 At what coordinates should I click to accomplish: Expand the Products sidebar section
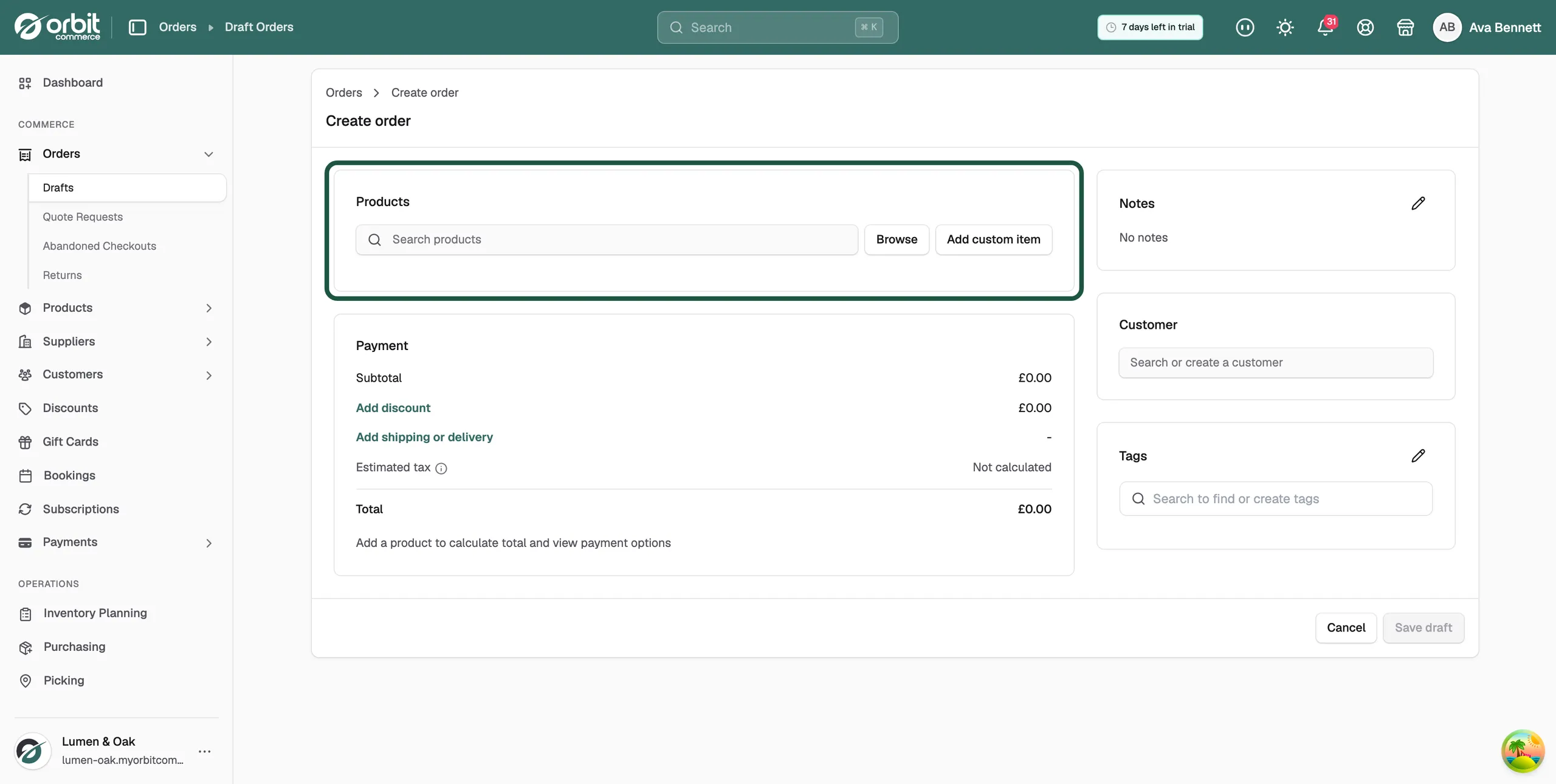click(208, 308)
